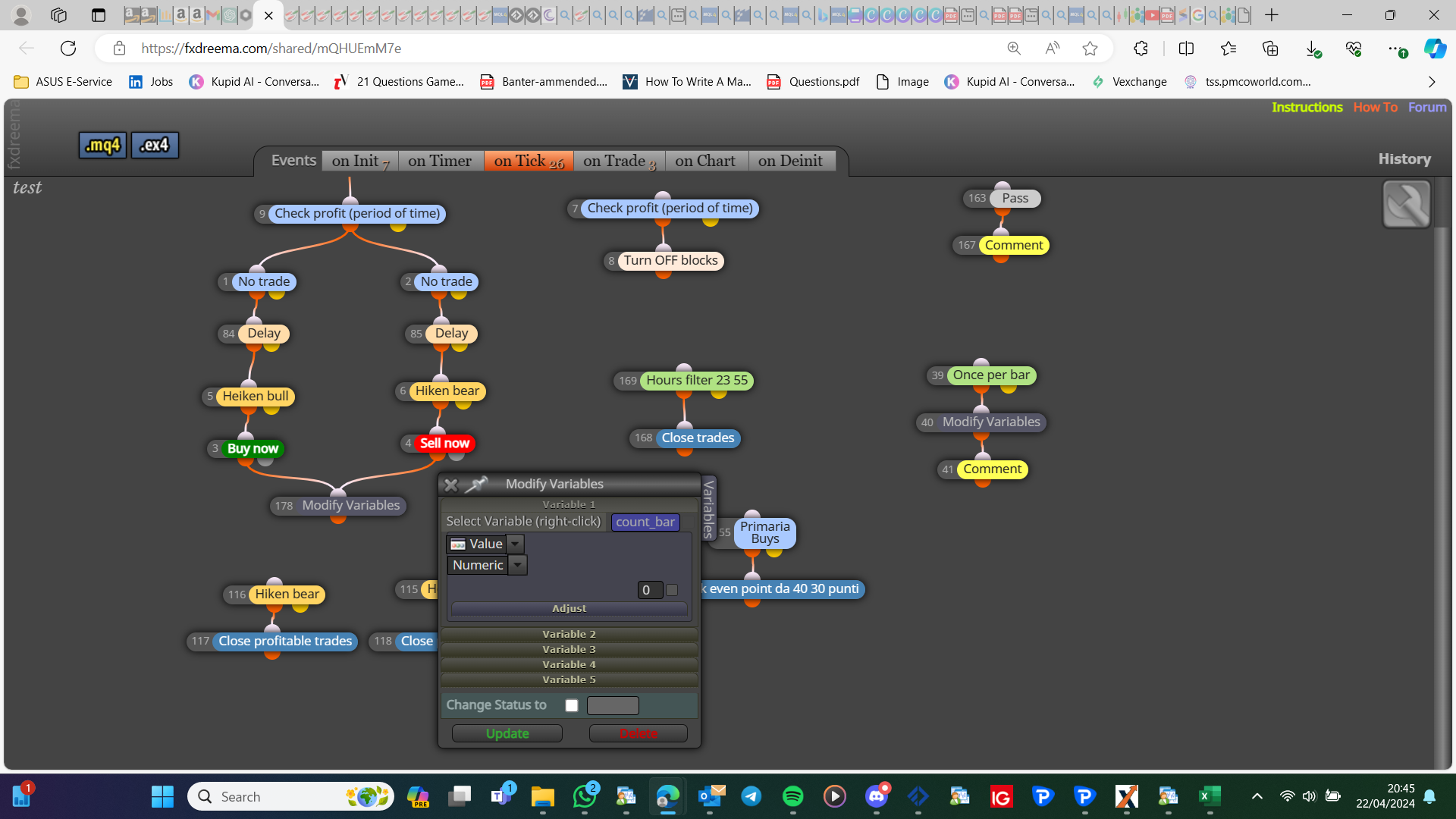Screen dimensions: 1456x819
Task: Switch to the on Chart events tab
Action: 705,161
